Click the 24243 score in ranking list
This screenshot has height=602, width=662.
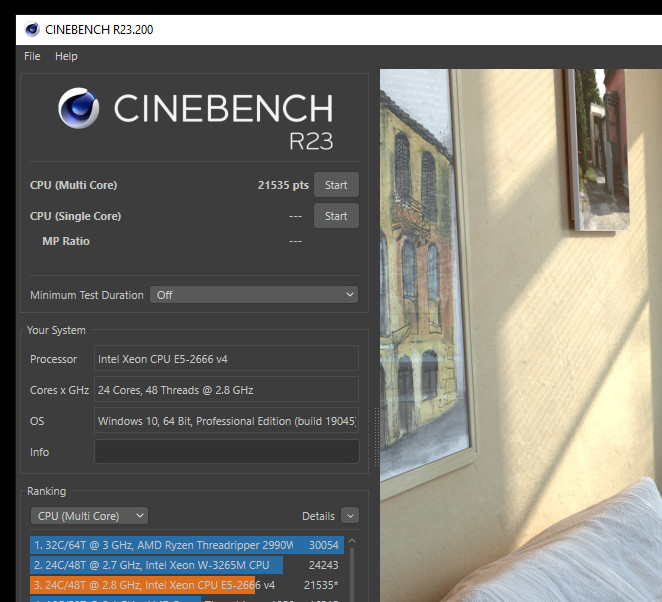(x=324, y=565)
